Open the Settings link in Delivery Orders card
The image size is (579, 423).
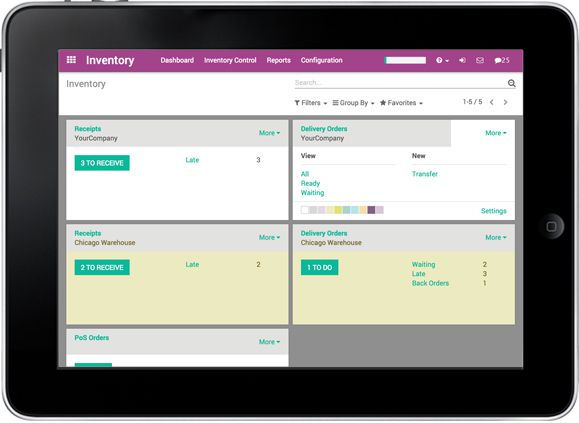click(x=493, y=211)
